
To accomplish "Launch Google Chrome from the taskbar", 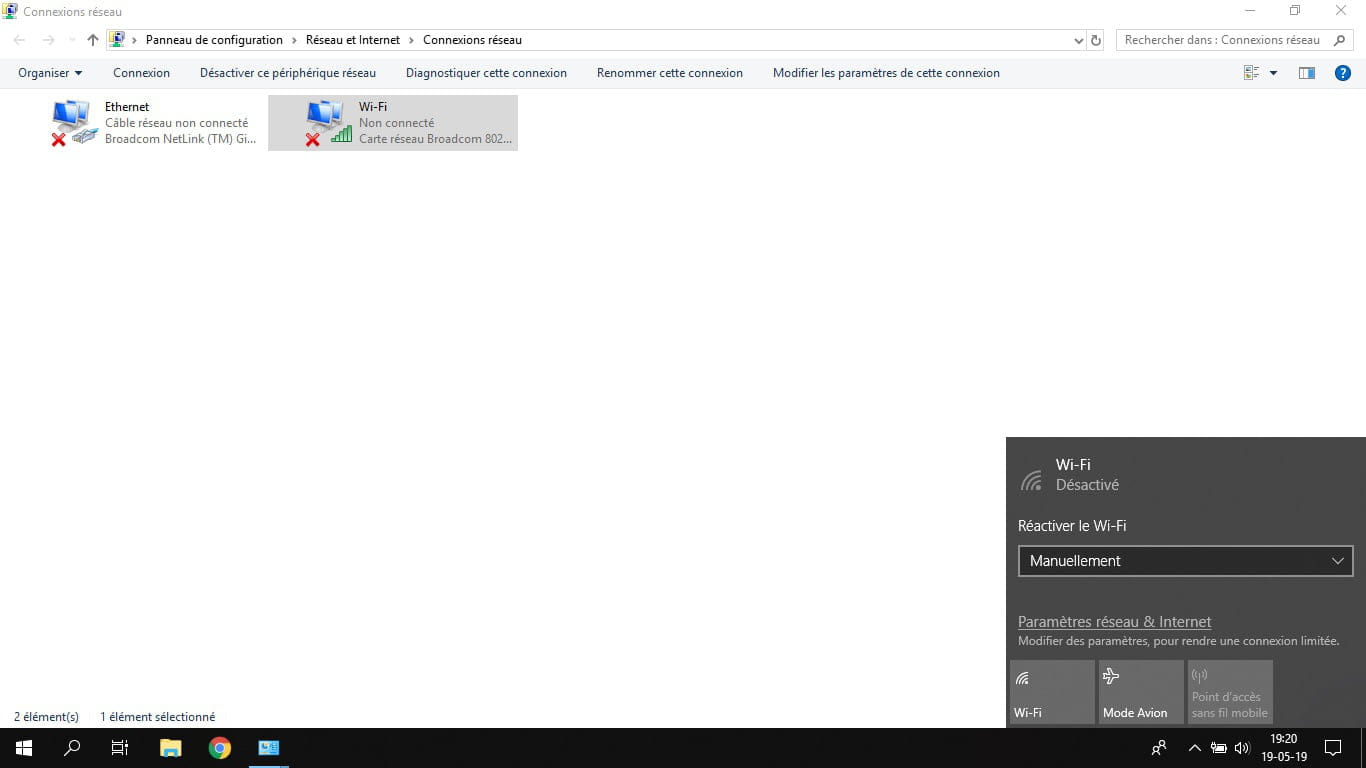I will pos(220,748).
